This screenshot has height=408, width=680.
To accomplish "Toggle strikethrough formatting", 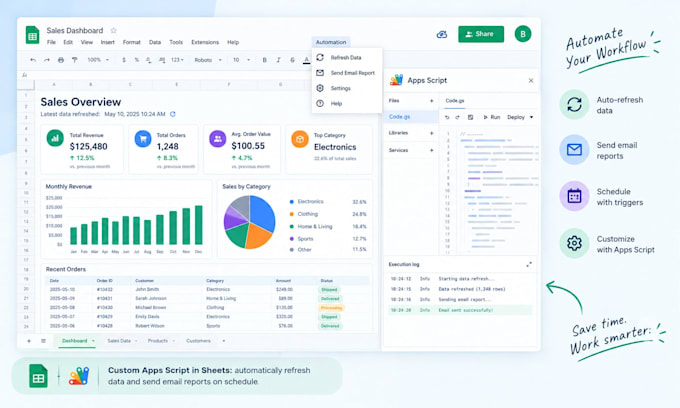I will click(292, 60).
